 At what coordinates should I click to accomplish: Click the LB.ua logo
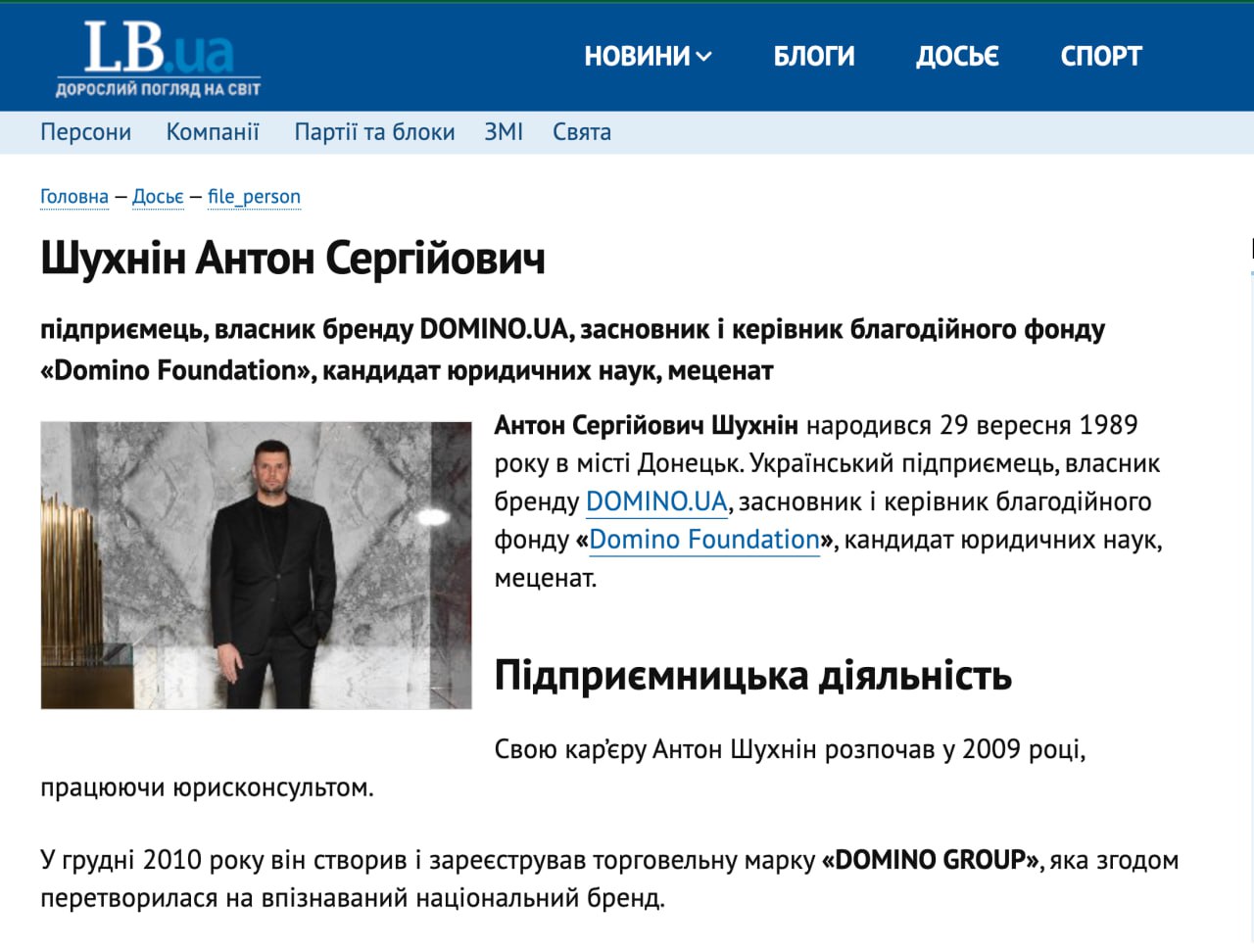tap(159, 57)
